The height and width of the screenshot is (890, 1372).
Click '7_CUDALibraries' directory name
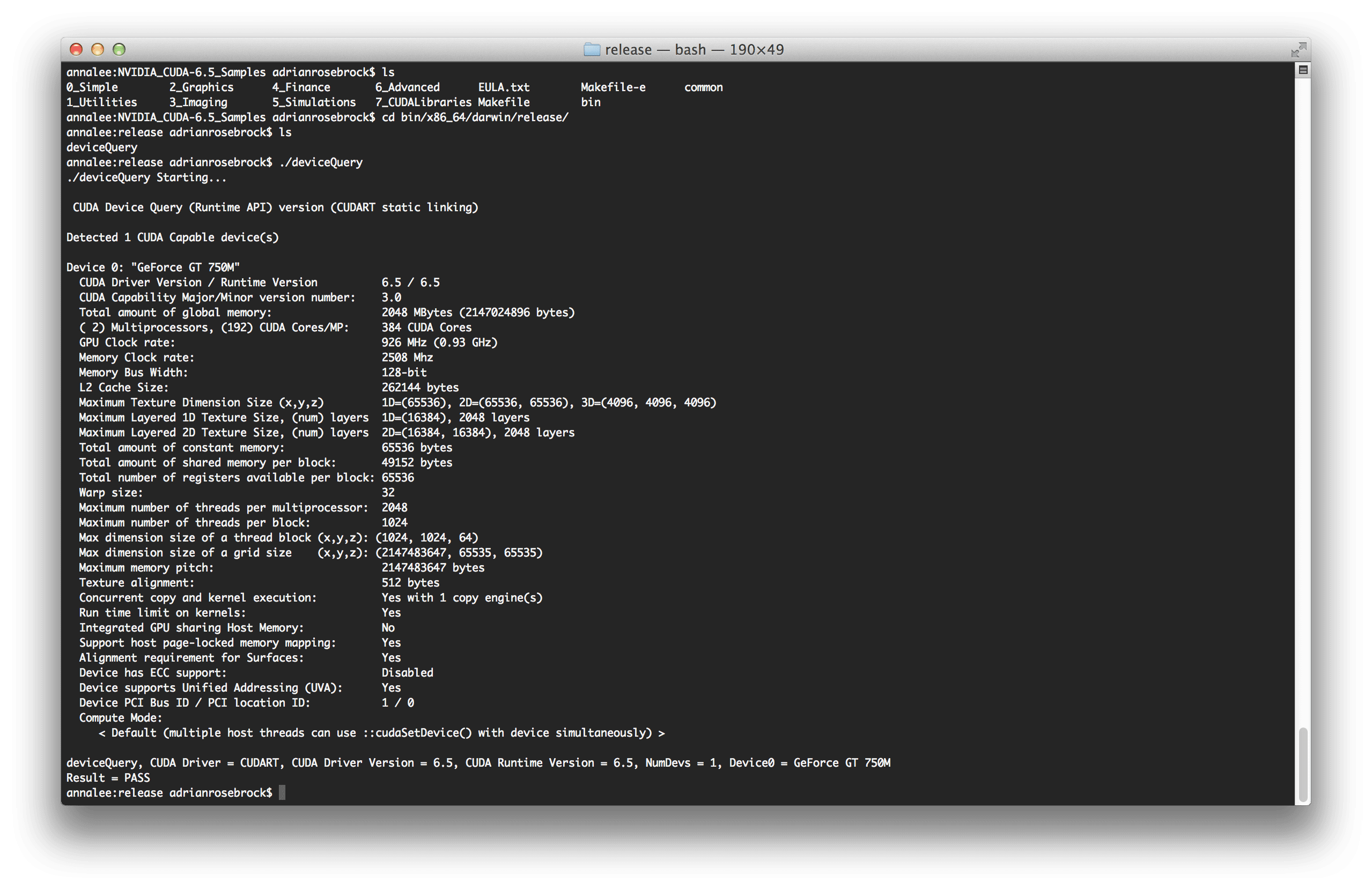(x=423, y=102)
